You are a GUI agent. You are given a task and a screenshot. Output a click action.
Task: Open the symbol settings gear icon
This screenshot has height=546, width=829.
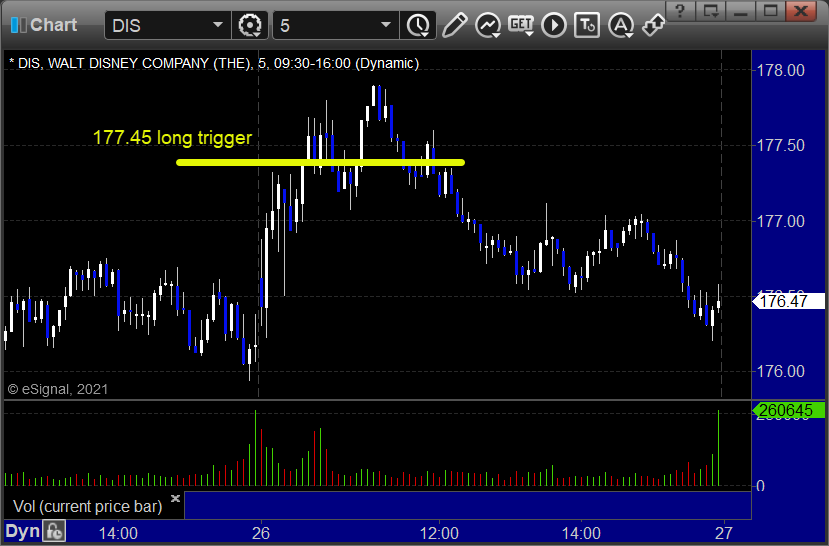tap(250, 25)
